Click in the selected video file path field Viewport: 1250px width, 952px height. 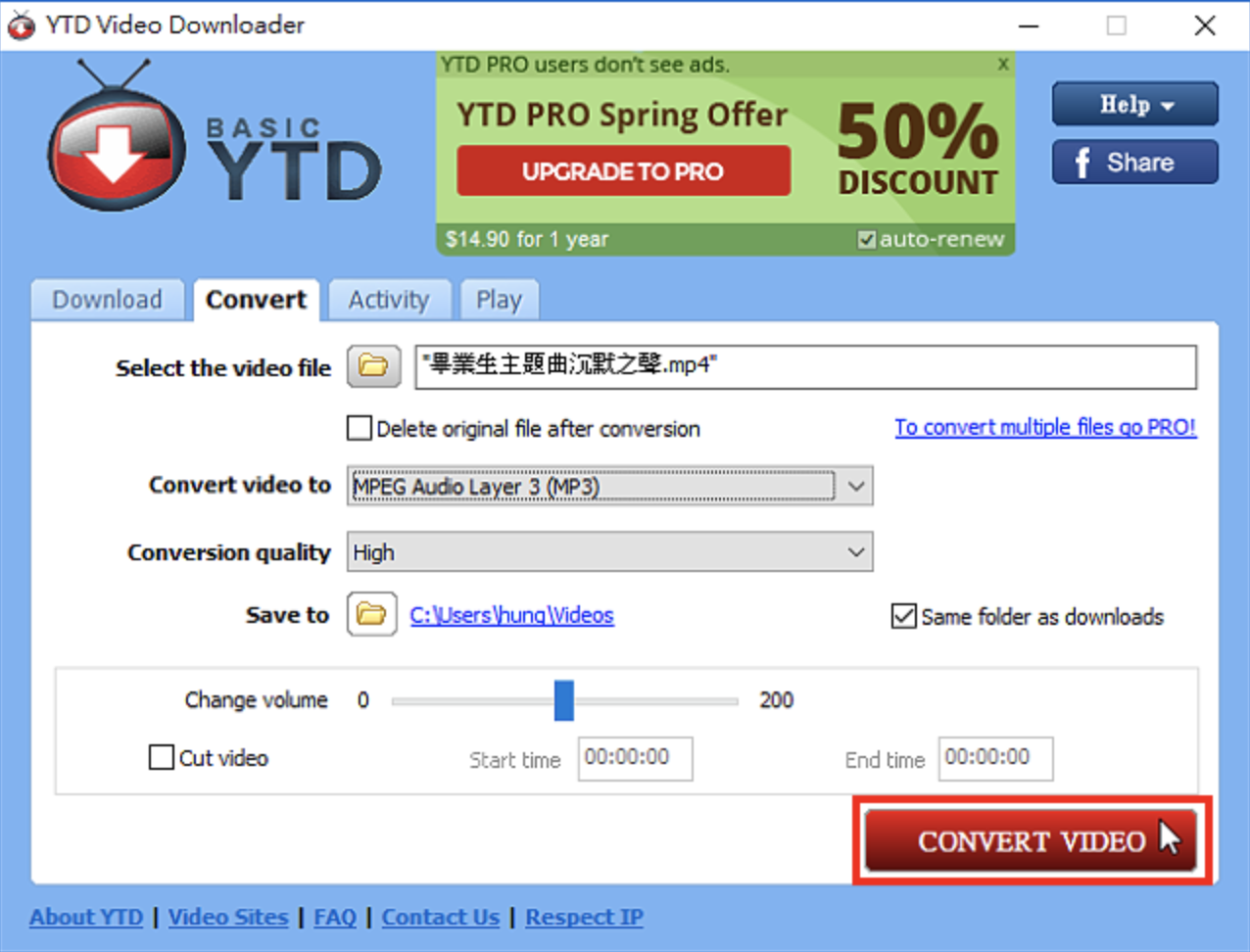coord(805,367)
